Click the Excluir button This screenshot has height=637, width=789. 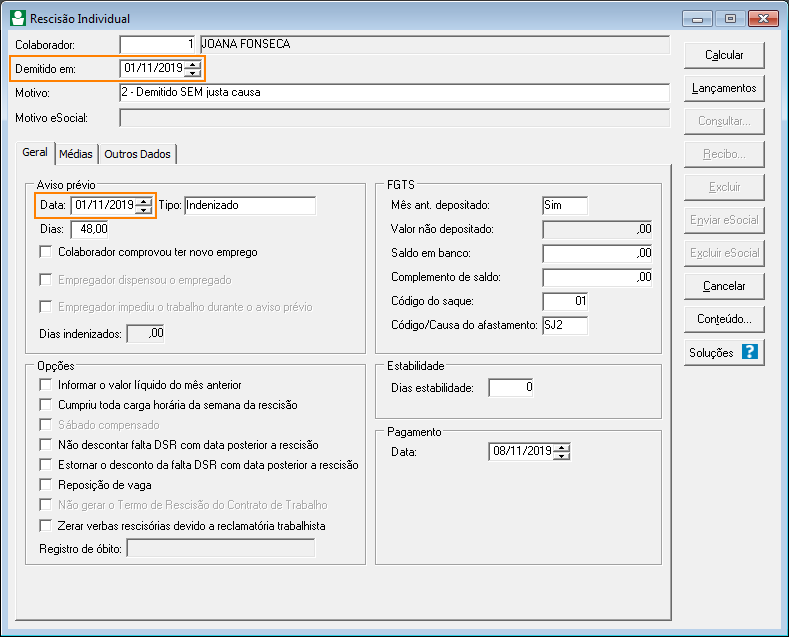point(724,187)
